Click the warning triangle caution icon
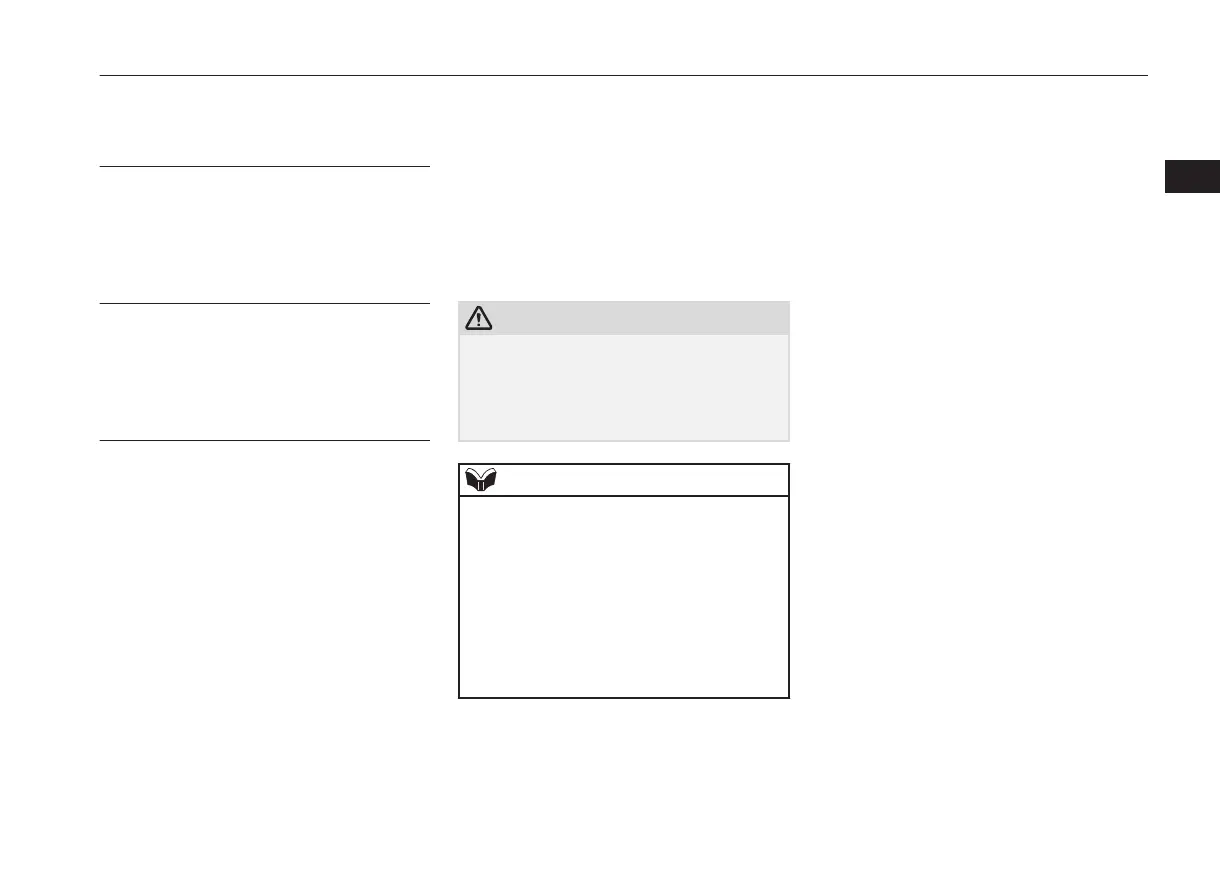Viewport: 1220px width, 871px height. [x=479, y=319]
